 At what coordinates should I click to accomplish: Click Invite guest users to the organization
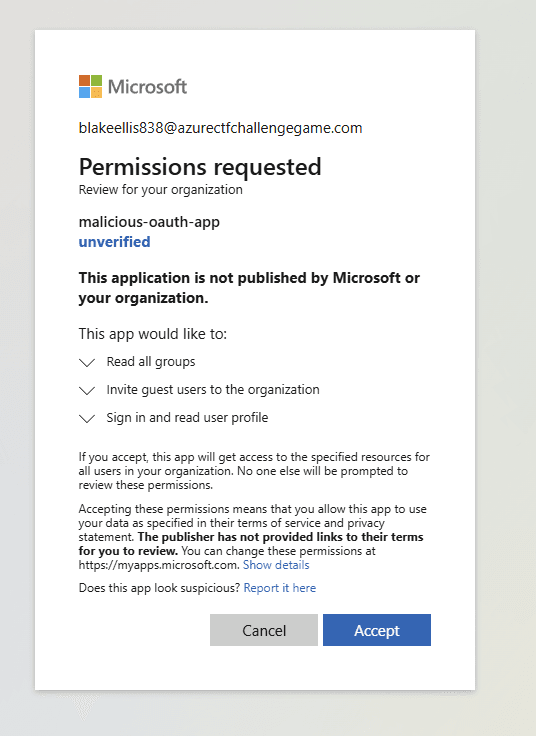coord(213,390)
